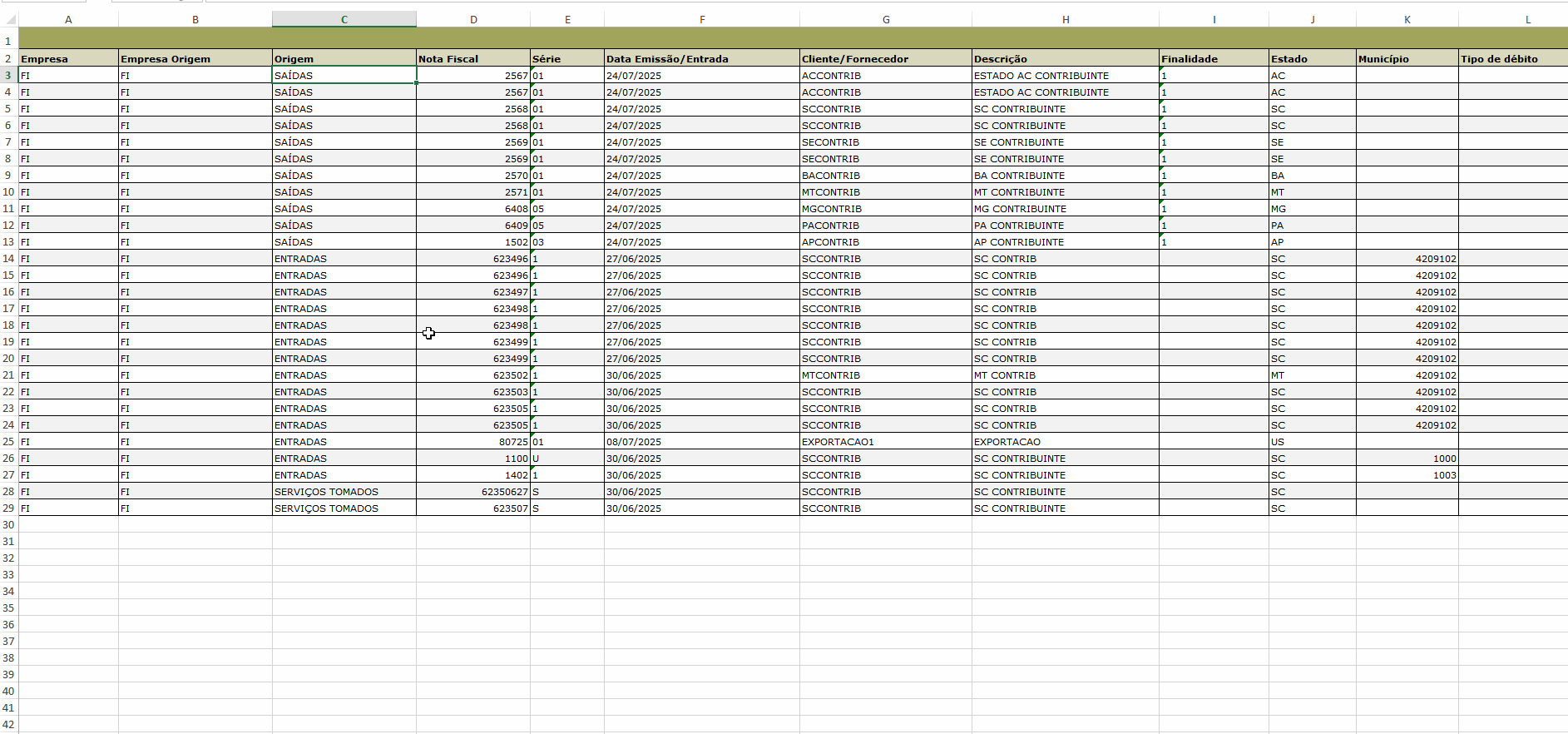The width and height of the screenshot is (1568, 734).
Task: Click the EXPORTACAO1 cell
Action: [x=886, y=442]
